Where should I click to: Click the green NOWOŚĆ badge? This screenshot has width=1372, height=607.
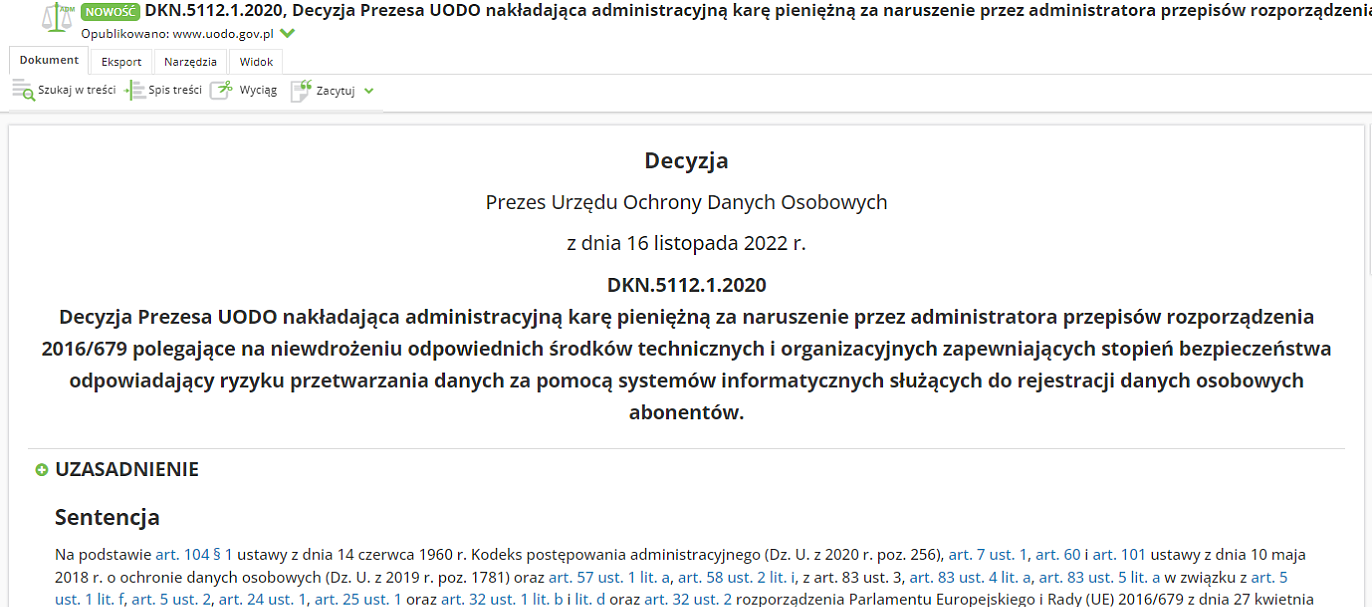pyautogui.click(x=110, y=12)
